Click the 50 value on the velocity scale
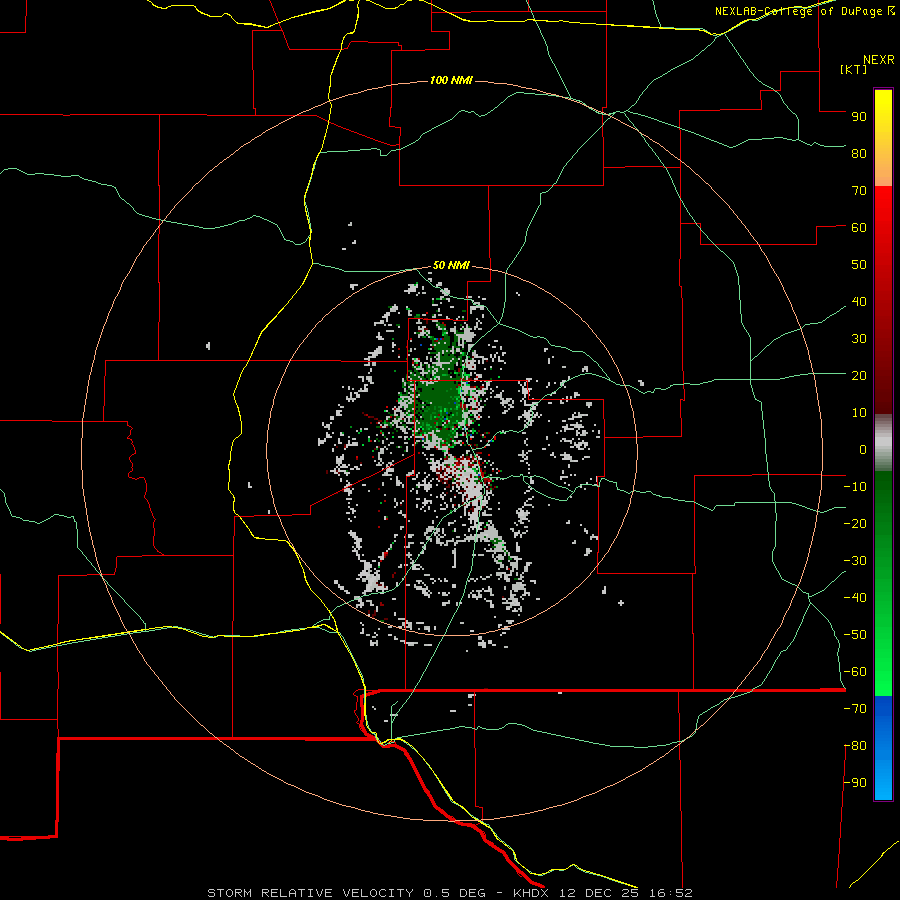 (x=859, y=265)
